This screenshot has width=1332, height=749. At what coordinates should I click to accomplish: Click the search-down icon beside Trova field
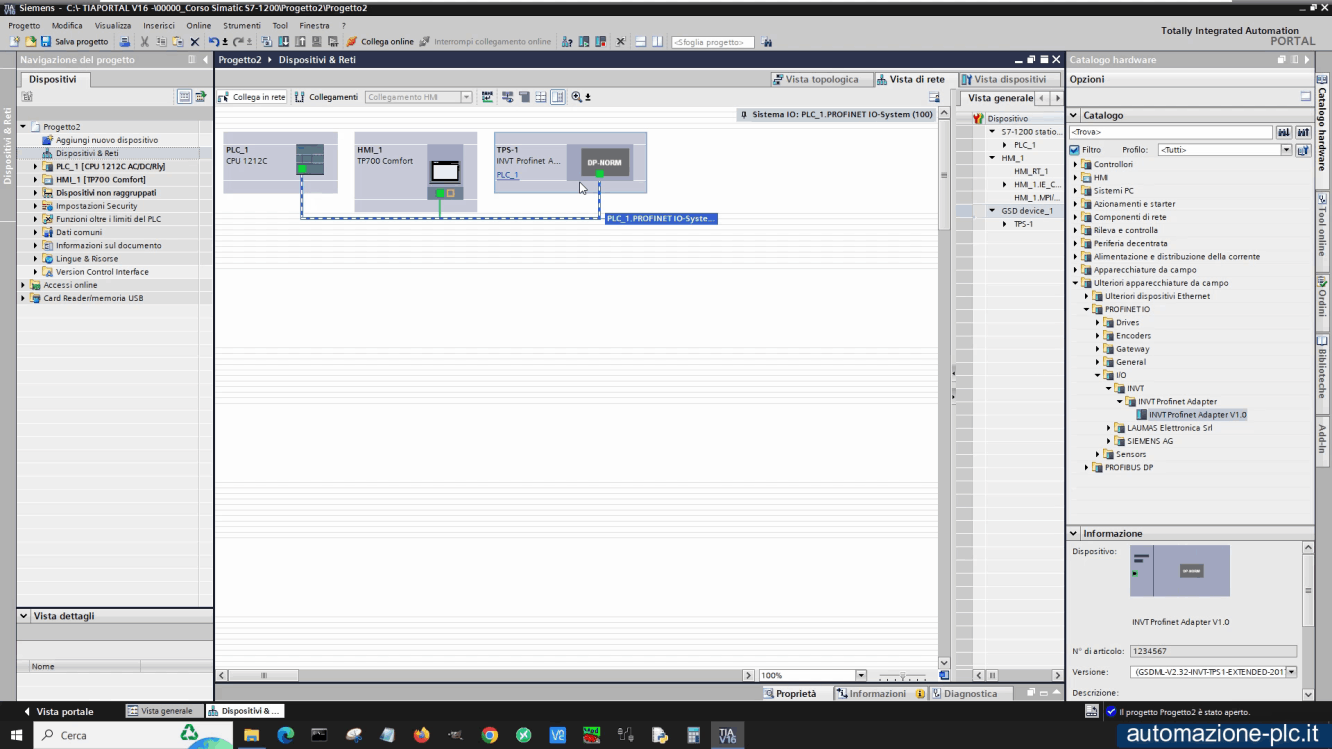point(1284,132)
